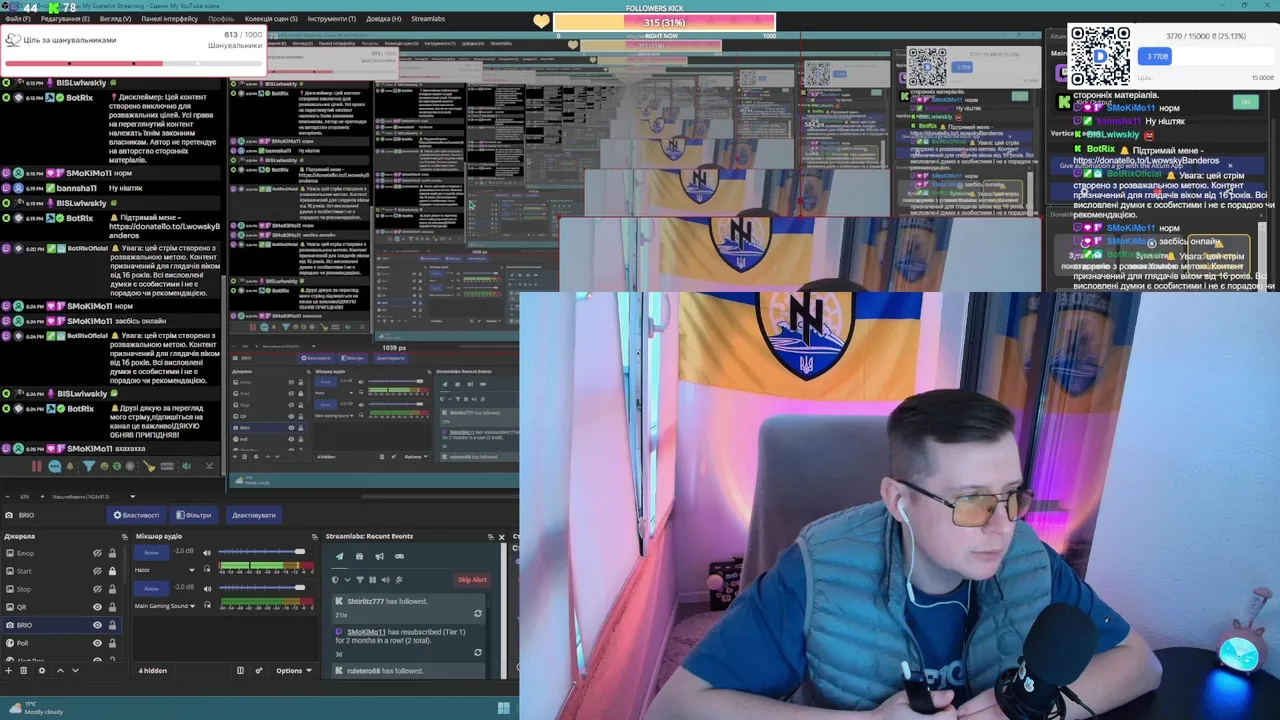Toggle lock on Start source
This screenshot has height=720, width=1280.
point(112,571)
